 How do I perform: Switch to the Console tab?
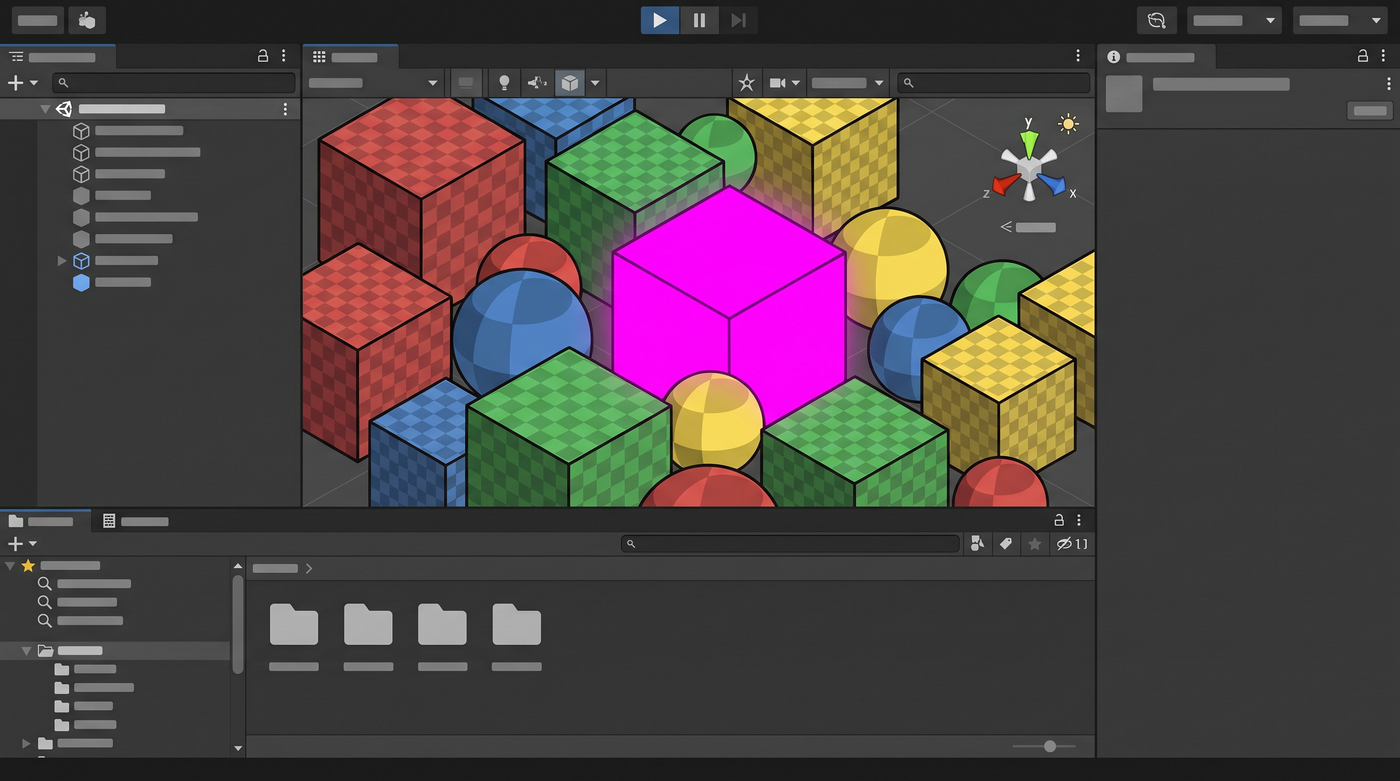click(135, 521)
